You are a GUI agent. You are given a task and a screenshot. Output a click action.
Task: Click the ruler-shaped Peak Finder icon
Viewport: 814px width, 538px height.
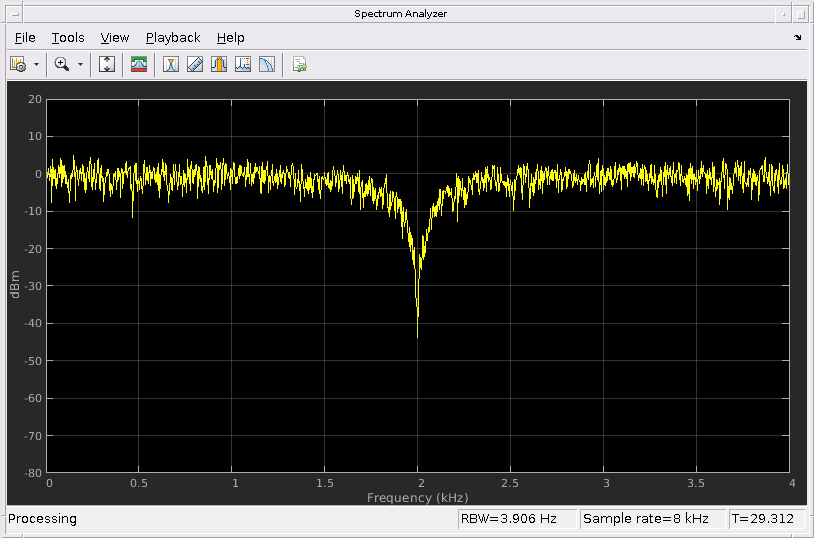click(195, 64)
